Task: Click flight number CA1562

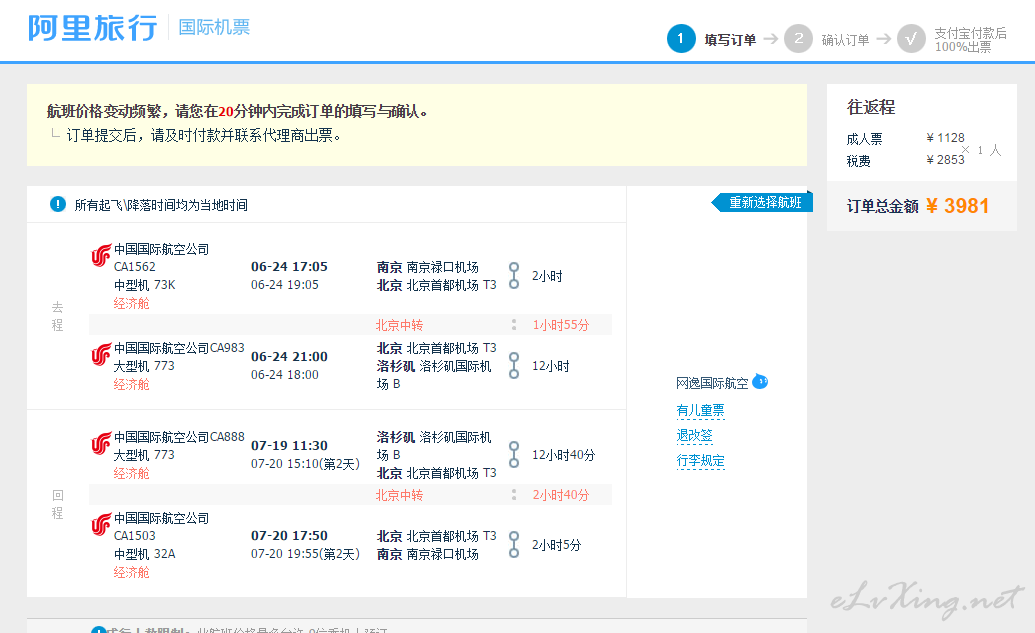Action: [135, 267]
